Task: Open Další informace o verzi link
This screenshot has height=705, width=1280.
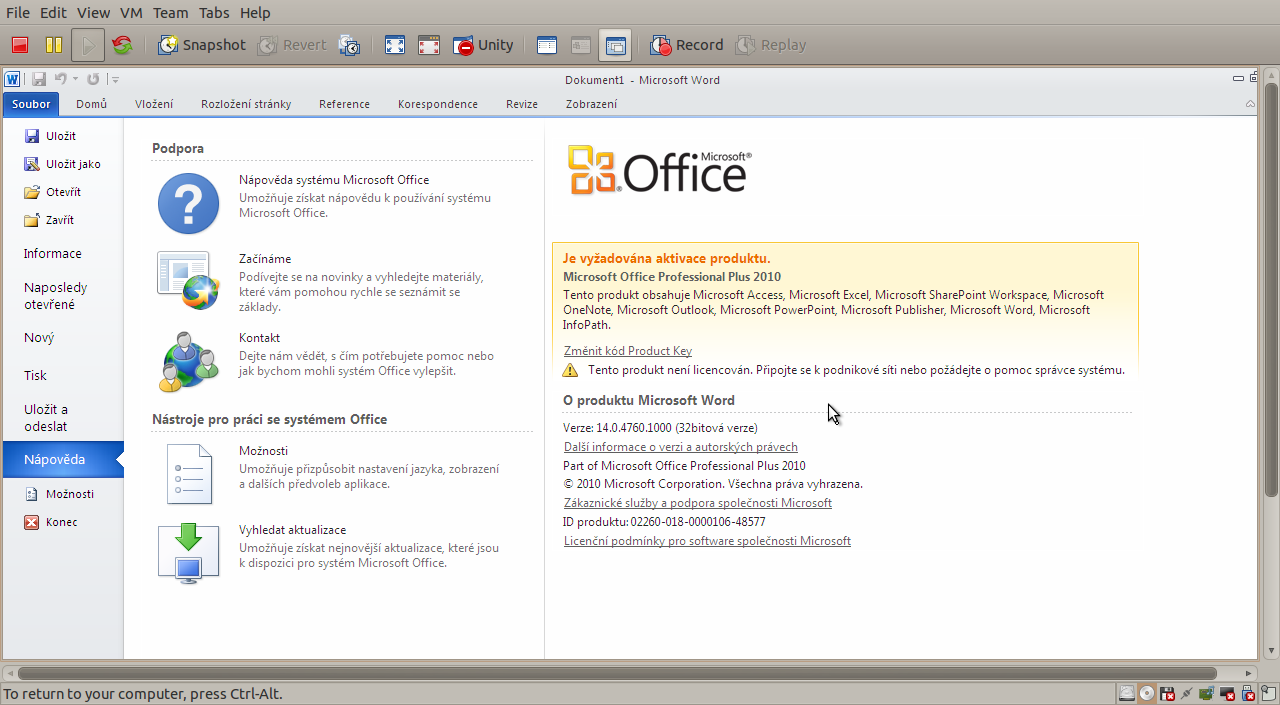Action: [x=681, y=447]
